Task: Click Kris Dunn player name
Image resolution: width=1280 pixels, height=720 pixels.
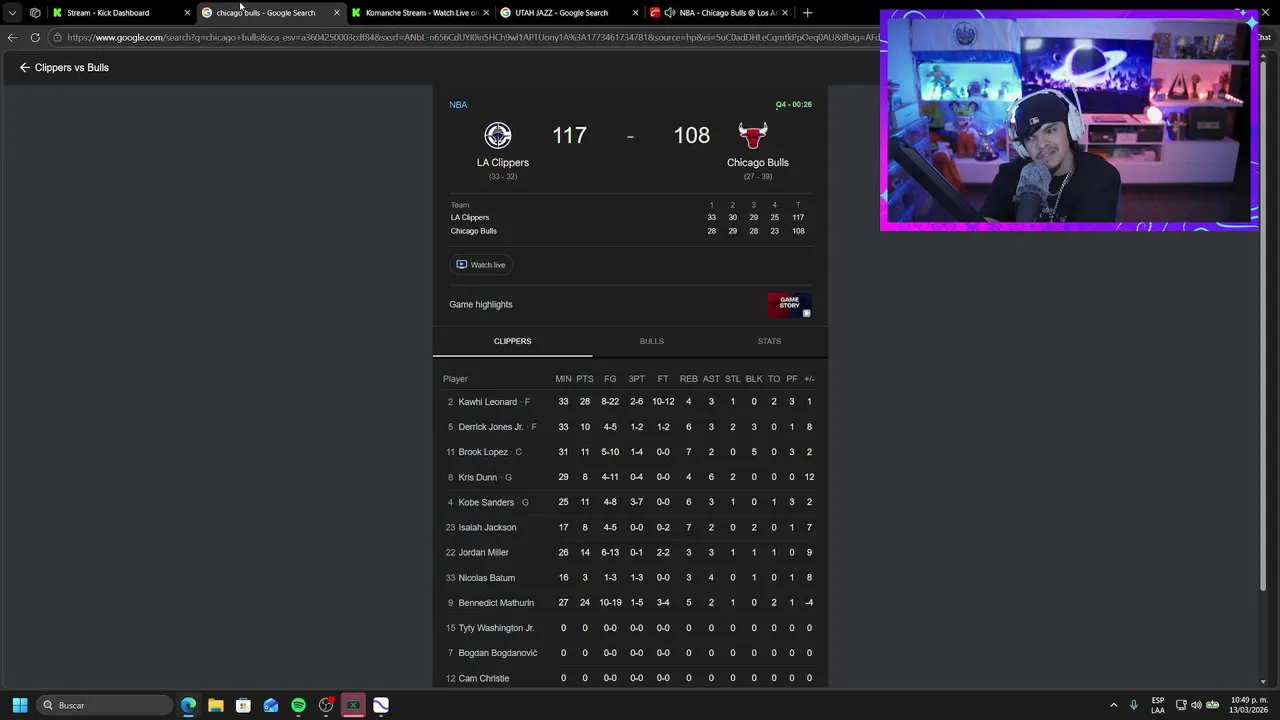Action: pyautogui.click(x=478, y=477)
